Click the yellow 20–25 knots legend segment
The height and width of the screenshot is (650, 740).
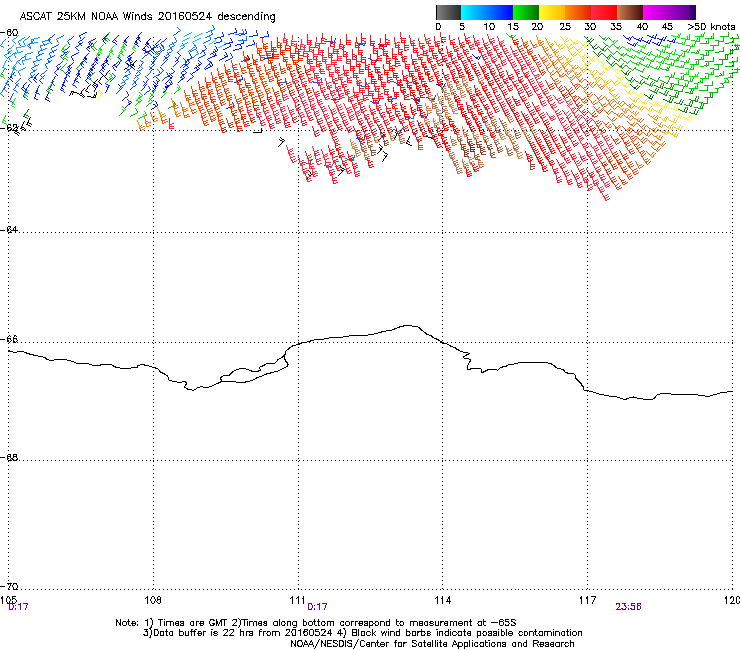pyautogui.click(x=552, y=12)
